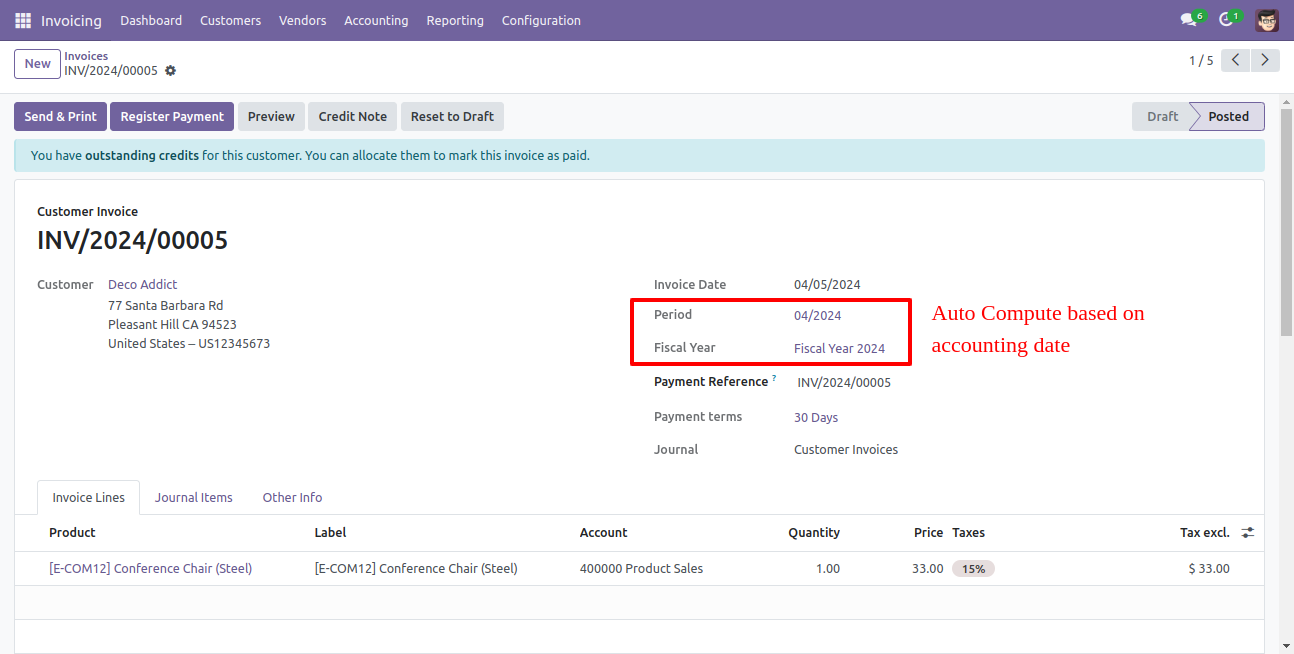Click the Label column header

click(x=330, y=533)
